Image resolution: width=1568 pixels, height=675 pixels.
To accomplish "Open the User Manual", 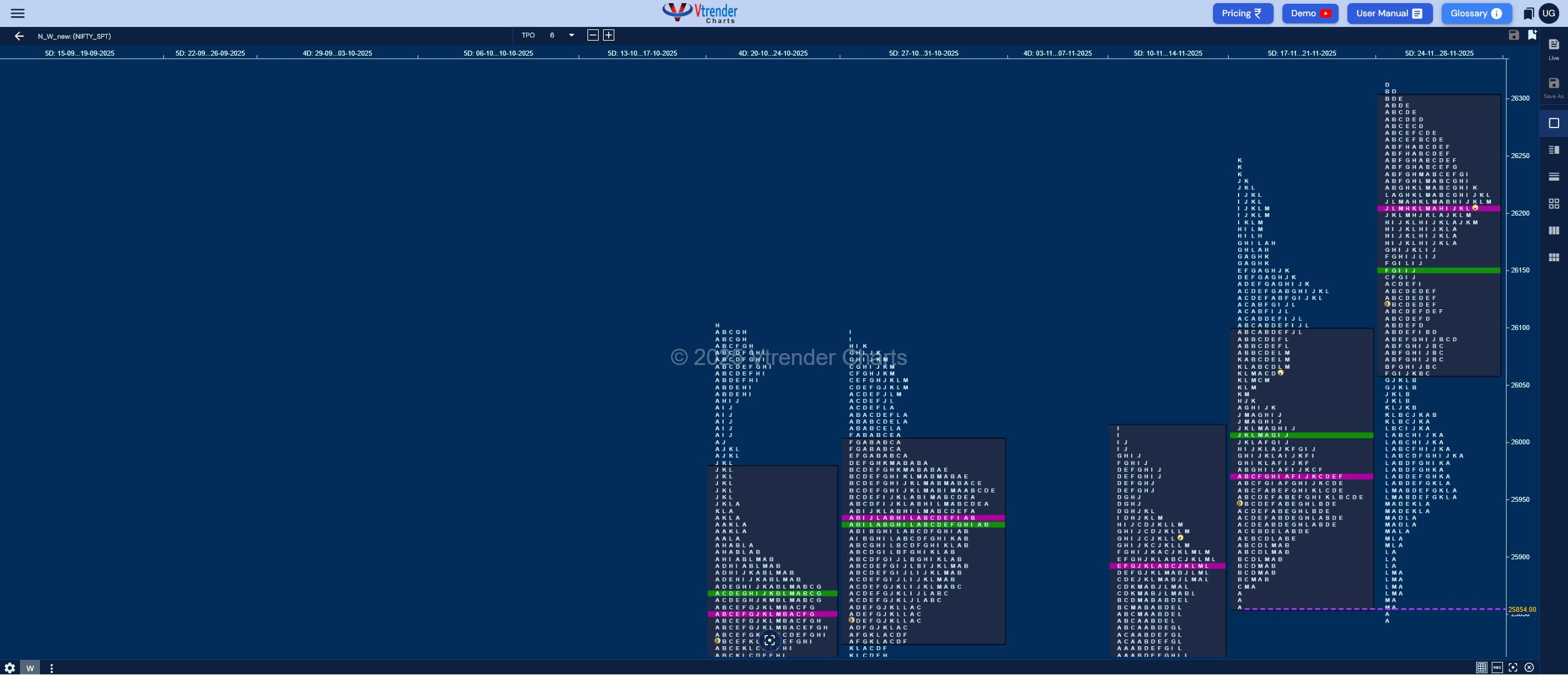I will (x=1389, y=13).
